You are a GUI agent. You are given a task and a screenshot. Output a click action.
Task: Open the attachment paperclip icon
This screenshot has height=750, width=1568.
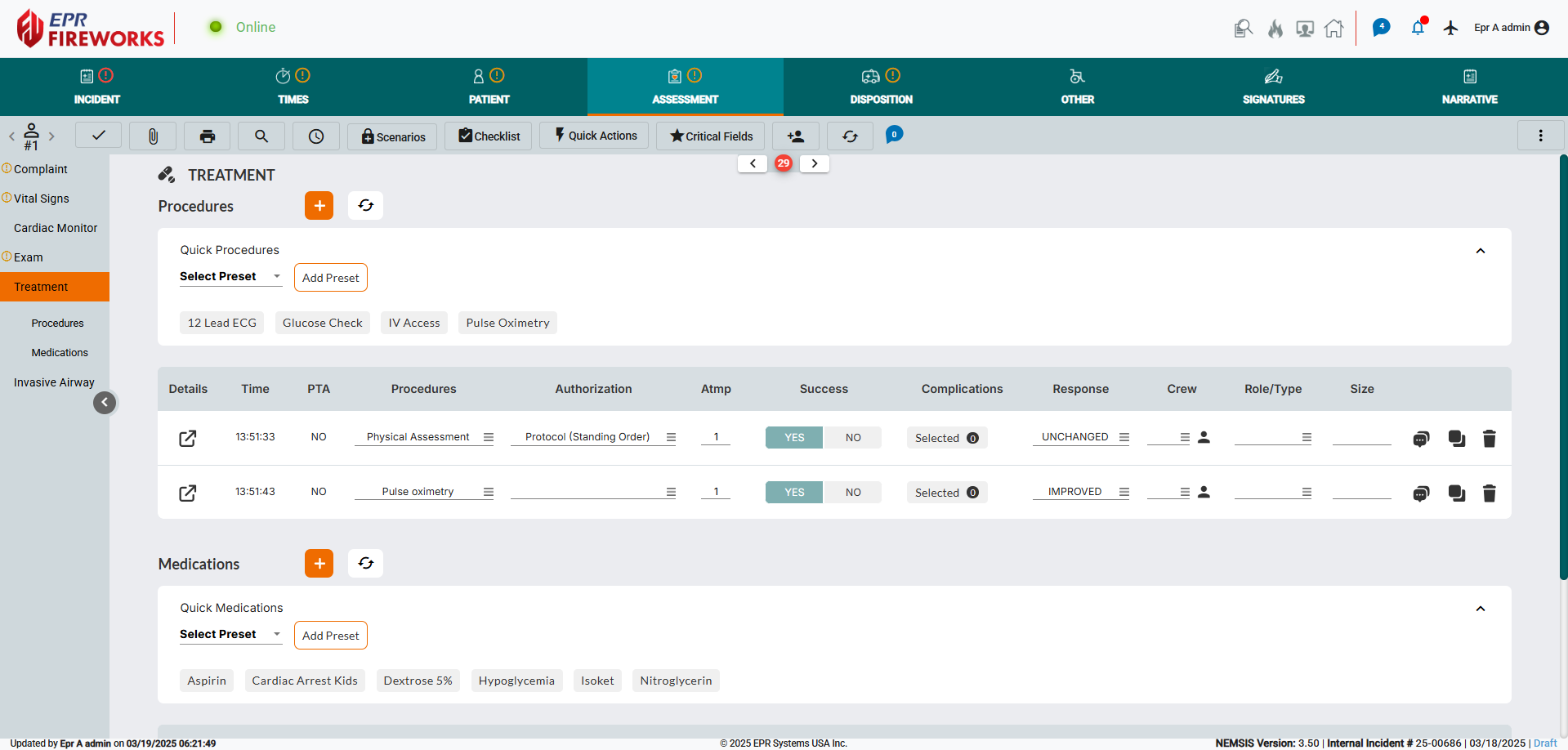[x=153, y=136]
